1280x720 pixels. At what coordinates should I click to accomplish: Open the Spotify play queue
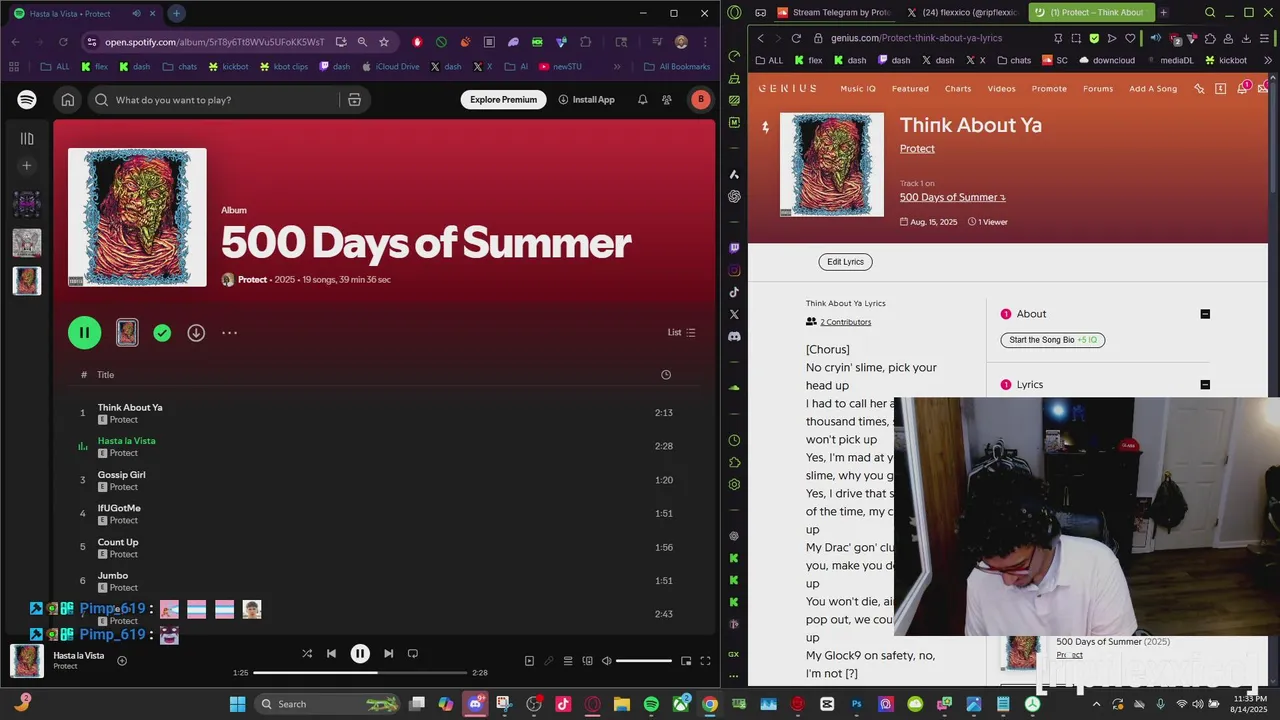(x=568, y=661)
